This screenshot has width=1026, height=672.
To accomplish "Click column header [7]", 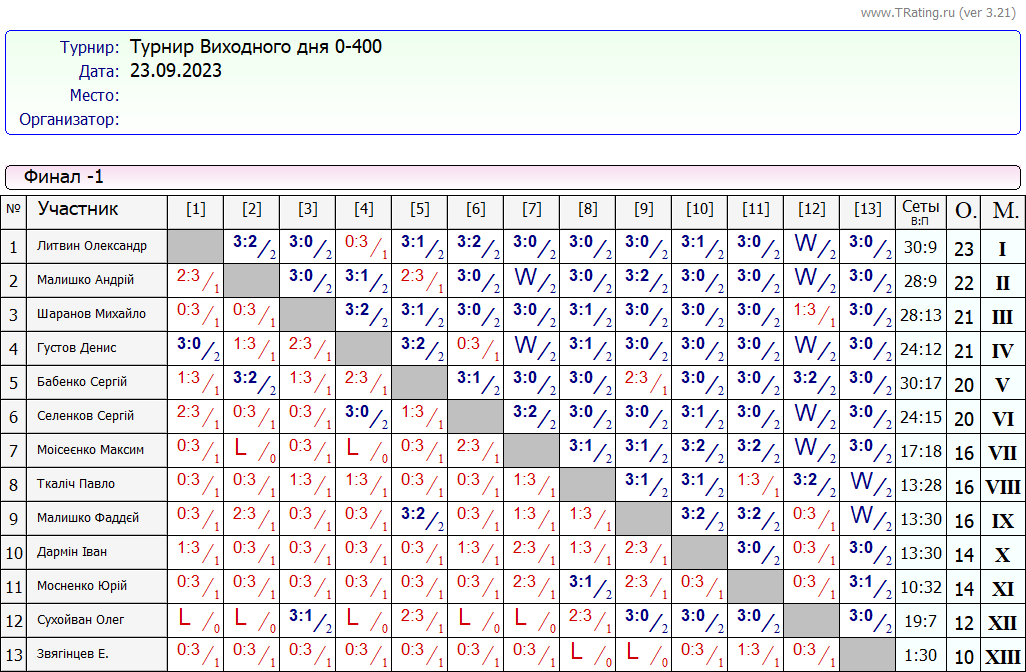I will pos(532,209).
